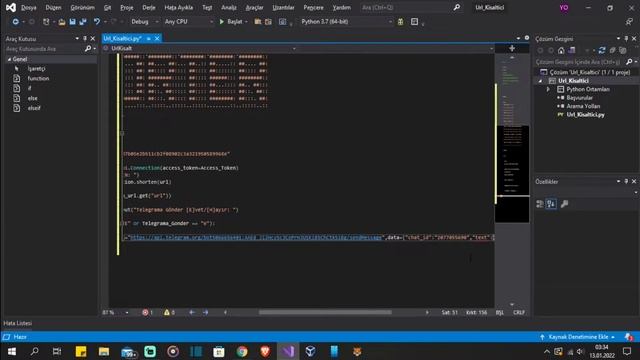
Task: Expand the Python Ortamları node
Action: (x=548, y=89)
